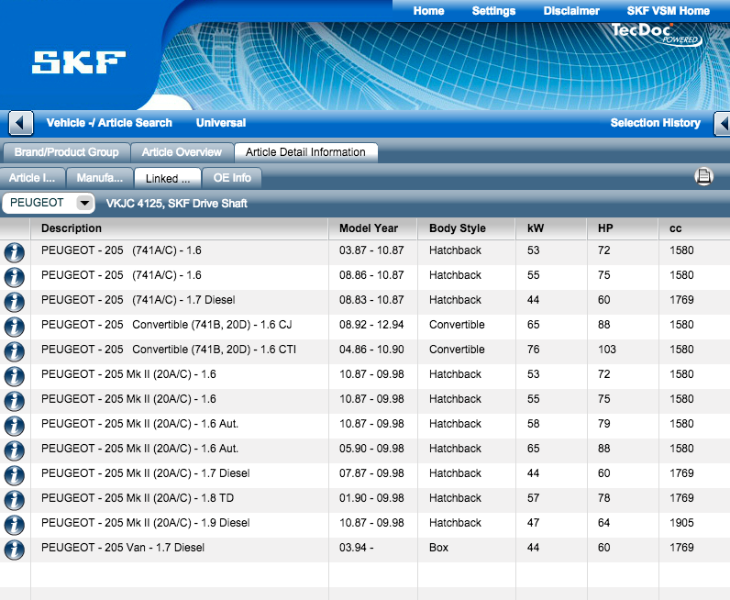The width and height of the screenshot is (730, 600).
Task: Sort by the HP column header
Action: 622,228
